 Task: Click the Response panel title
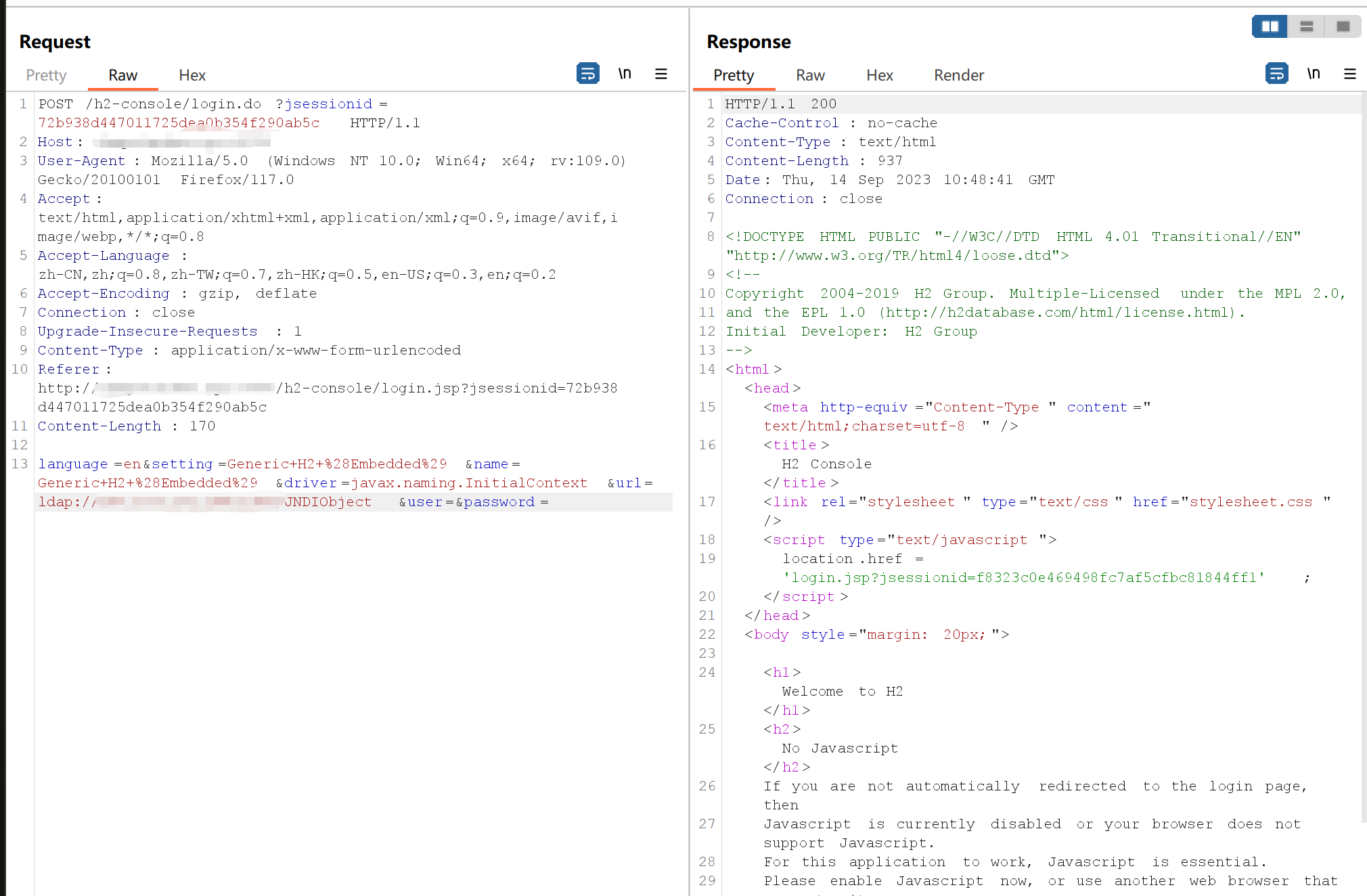[748, 42]
